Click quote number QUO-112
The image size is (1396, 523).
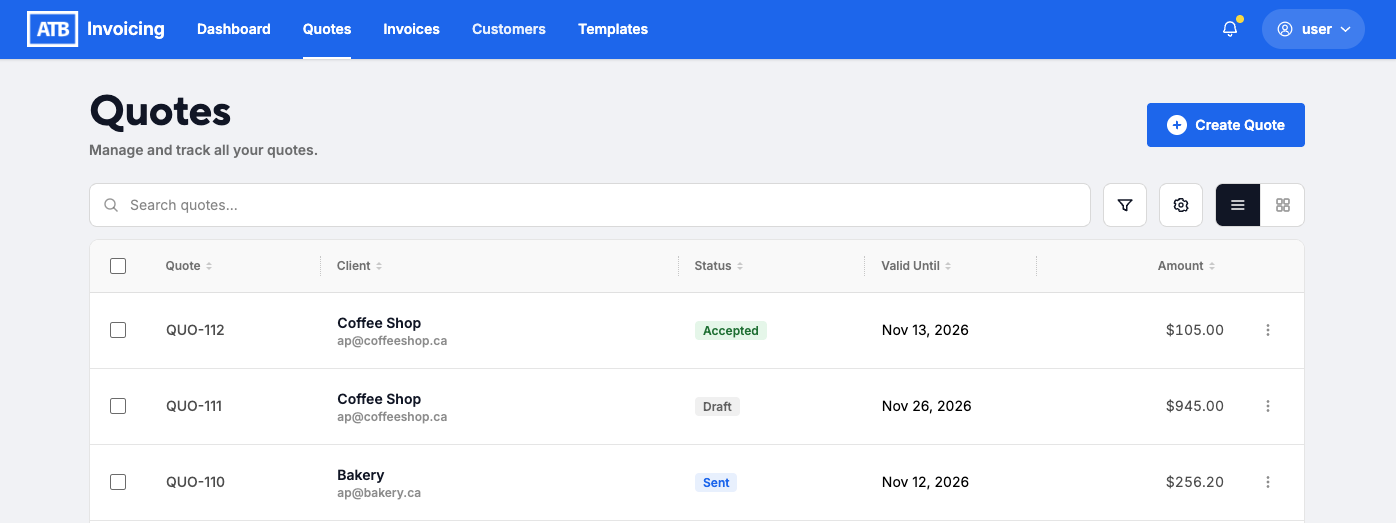point(195,330)
